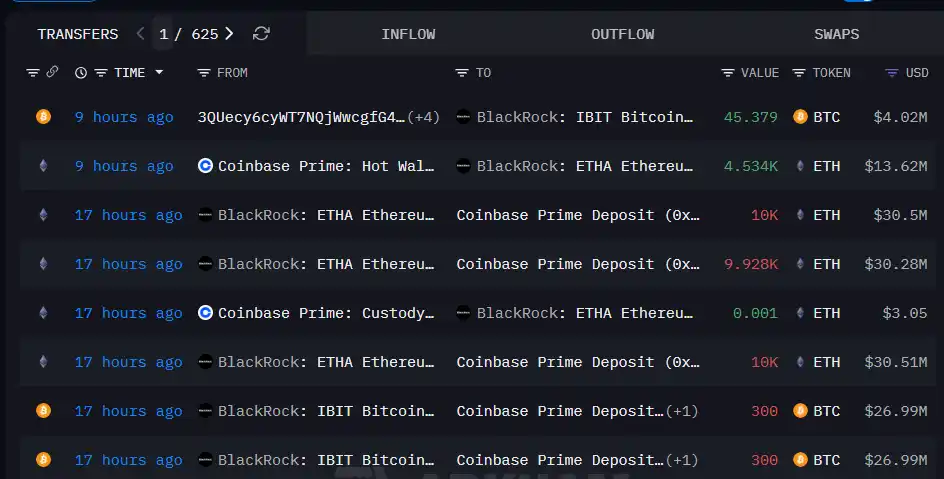
Task: Click the BlackRock logo beside ETHA in $3.05 row
Action: [463, 313]
